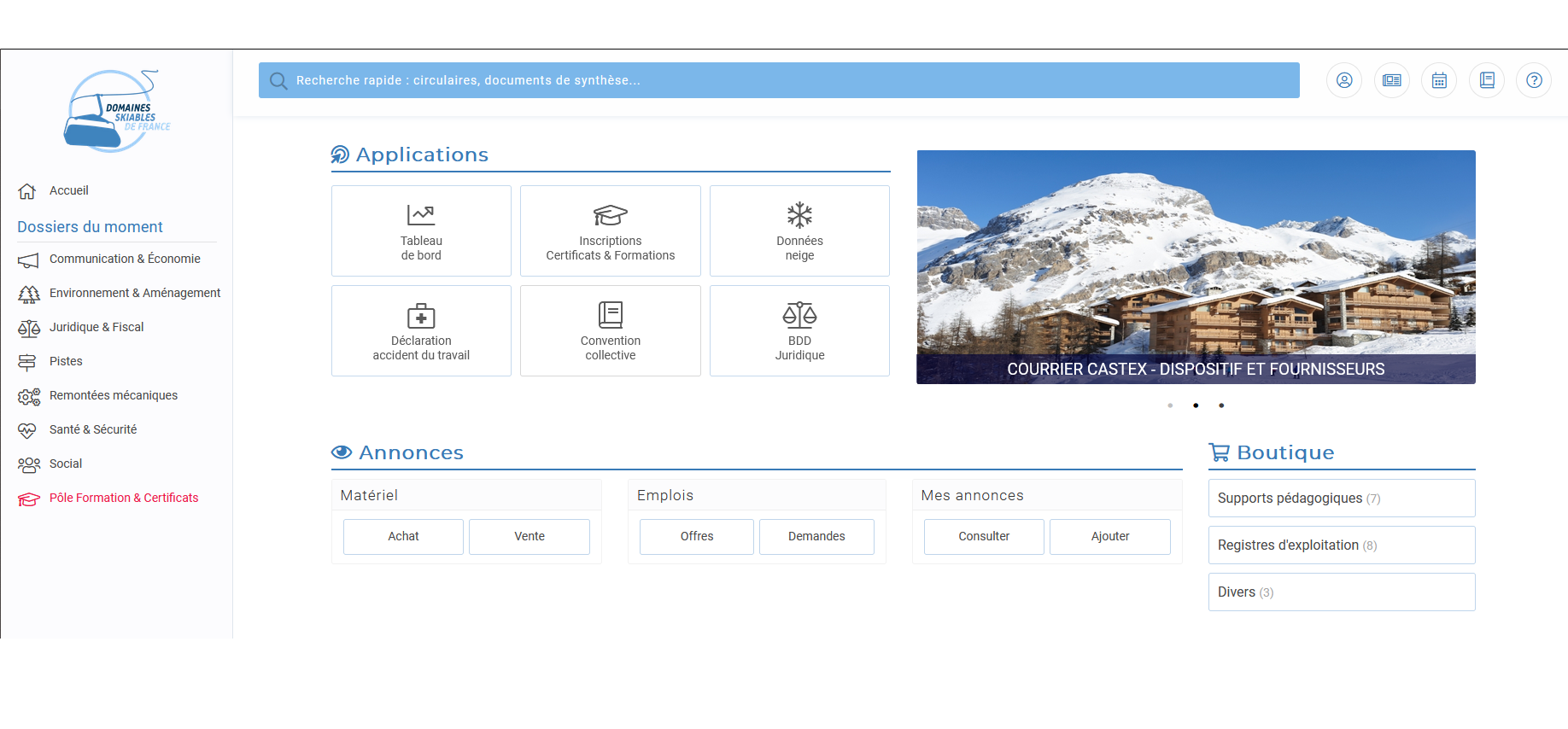Screen dimensions: 1568x729
Task: Open the calendar icon in header
Action: (x=1439, y=80)
